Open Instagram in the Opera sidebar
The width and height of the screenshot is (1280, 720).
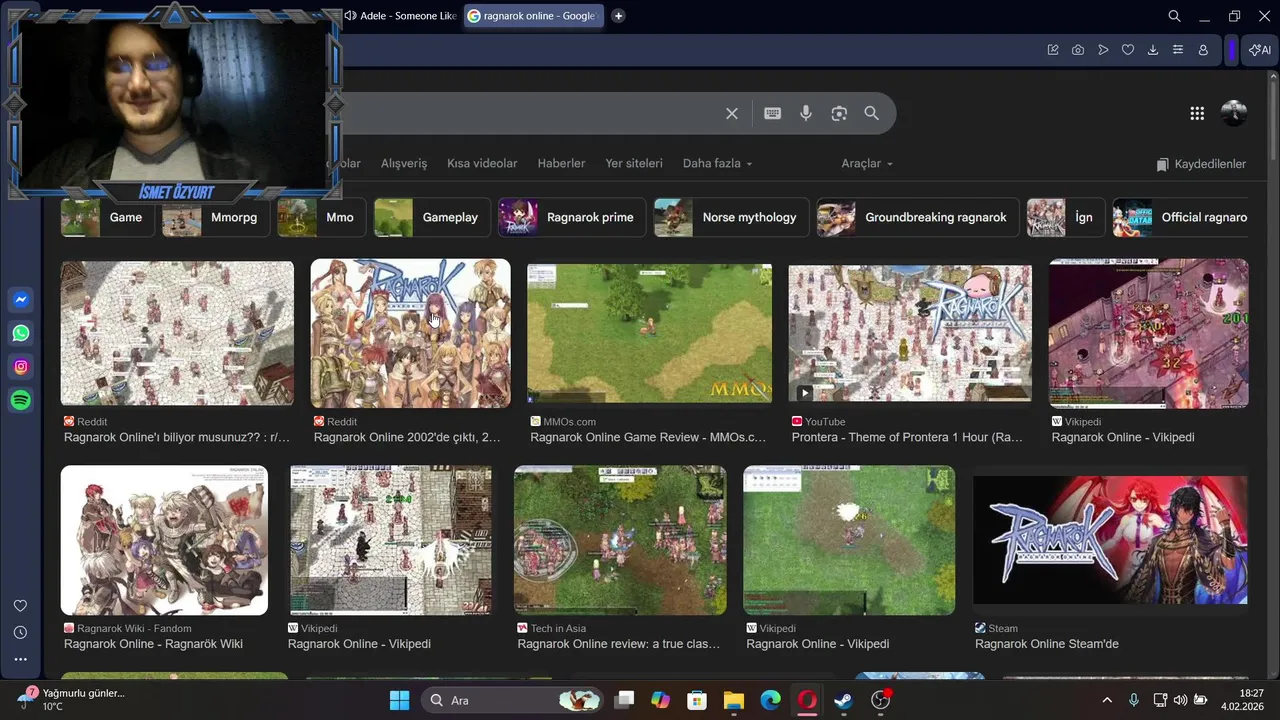pyautogui.click(x=21, y=367)
